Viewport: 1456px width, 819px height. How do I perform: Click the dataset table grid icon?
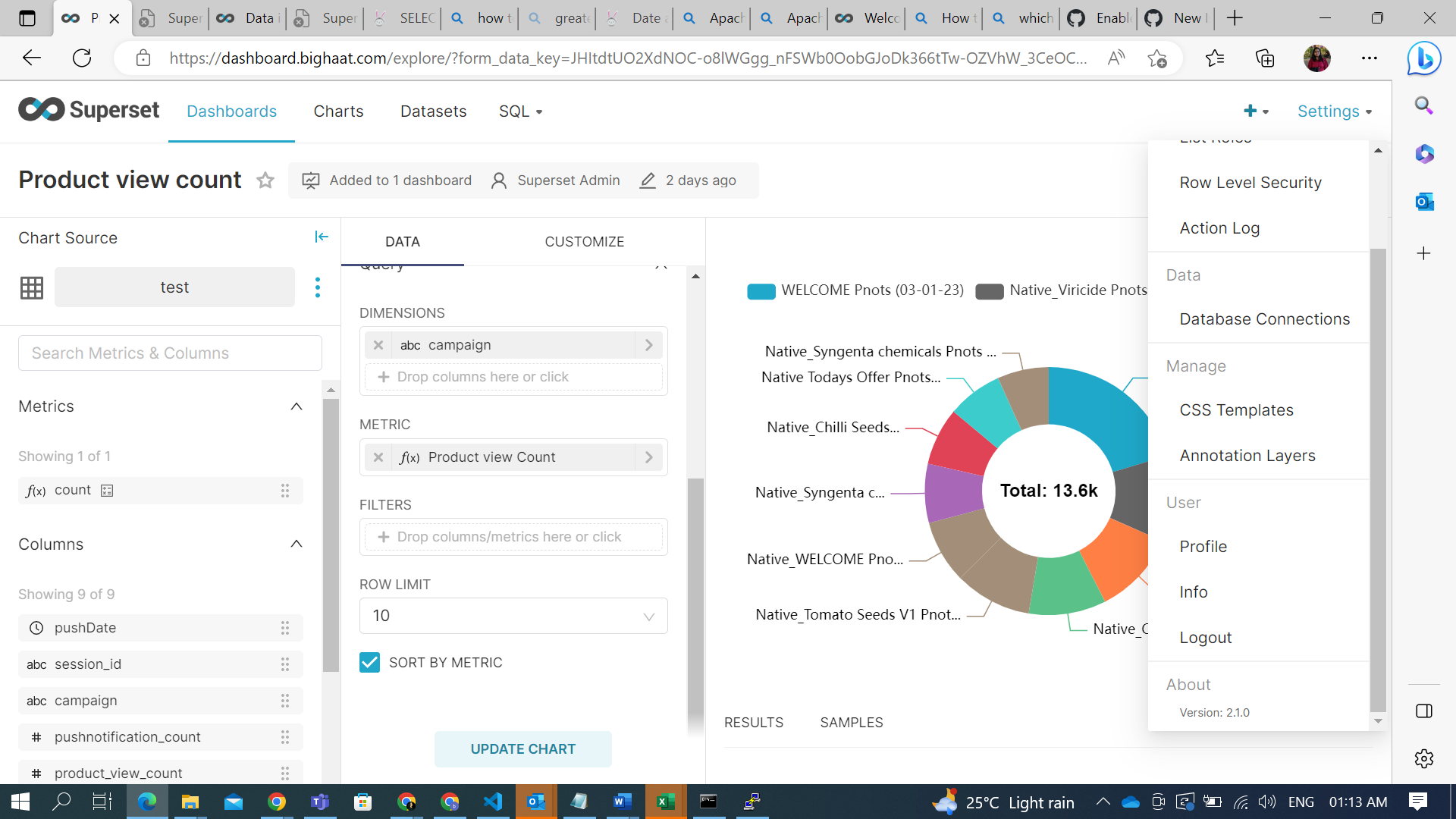coord(32,287)
